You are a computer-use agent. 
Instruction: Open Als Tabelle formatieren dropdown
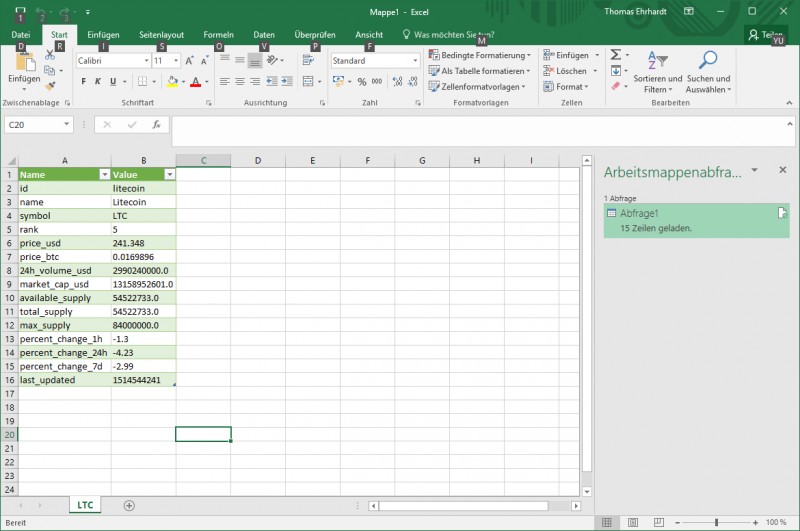click(x=480, y=71)
